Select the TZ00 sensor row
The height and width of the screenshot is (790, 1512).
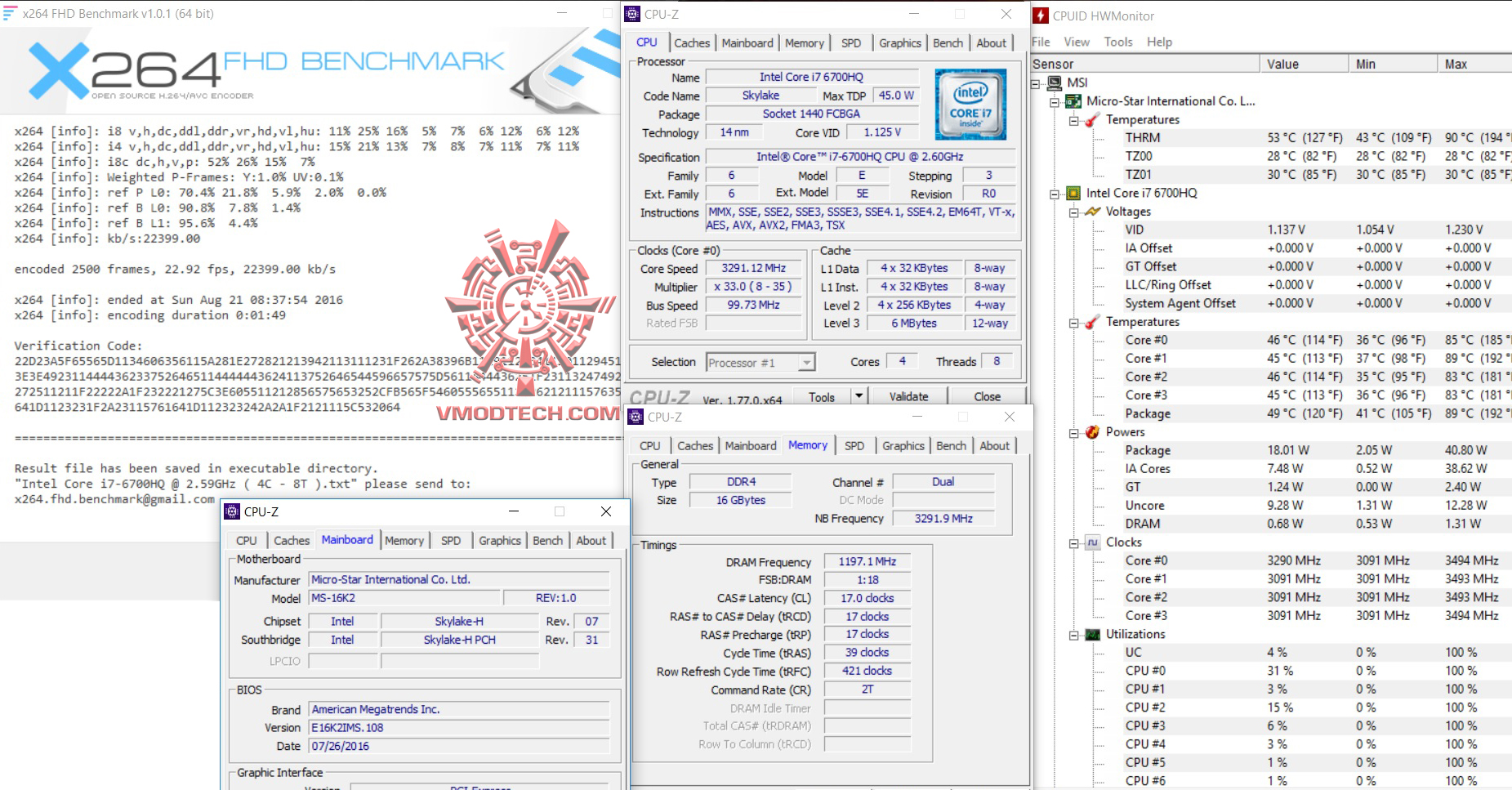[x=1271, y=156]
